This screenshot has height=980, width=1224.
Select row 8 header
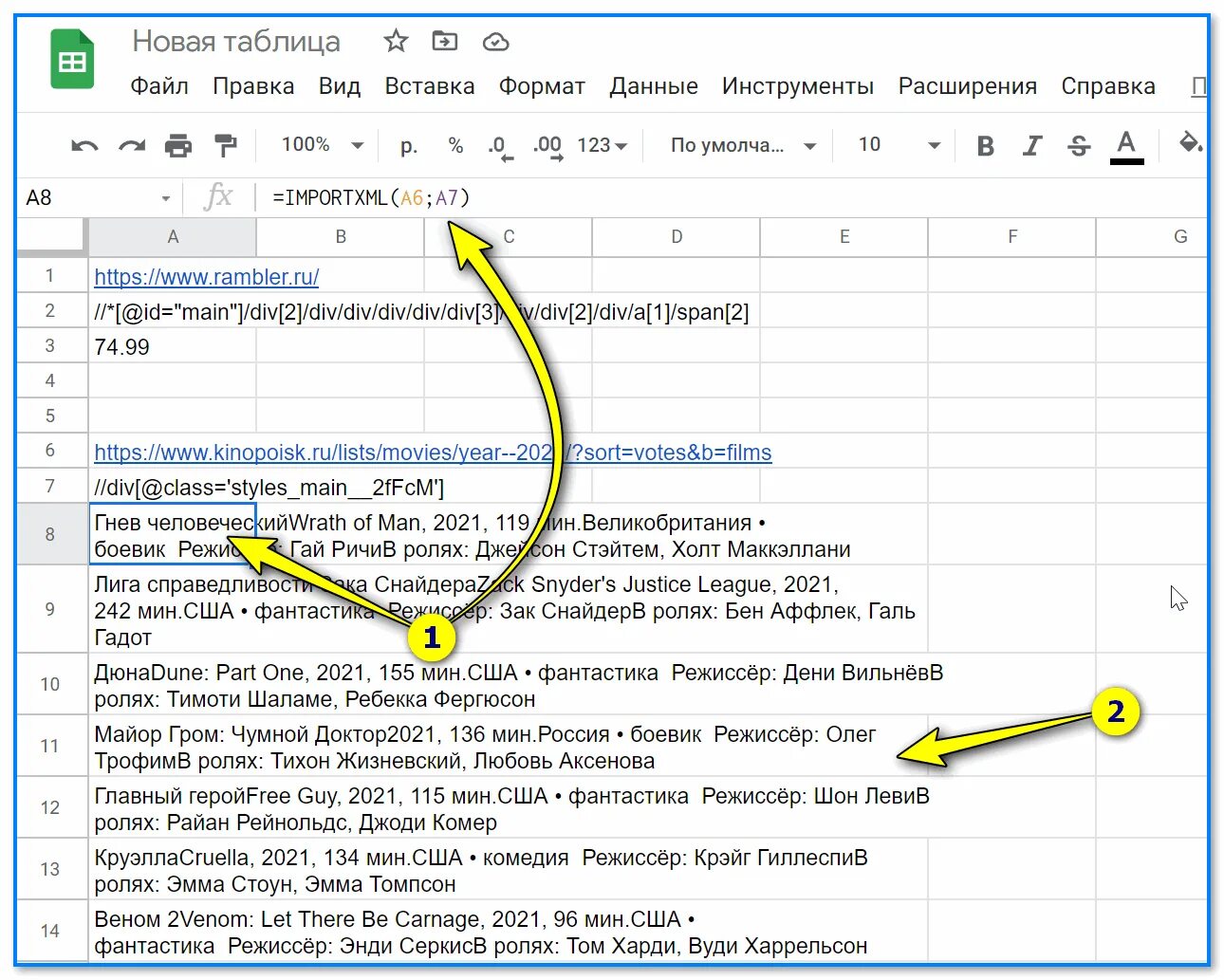coord(50,535)
